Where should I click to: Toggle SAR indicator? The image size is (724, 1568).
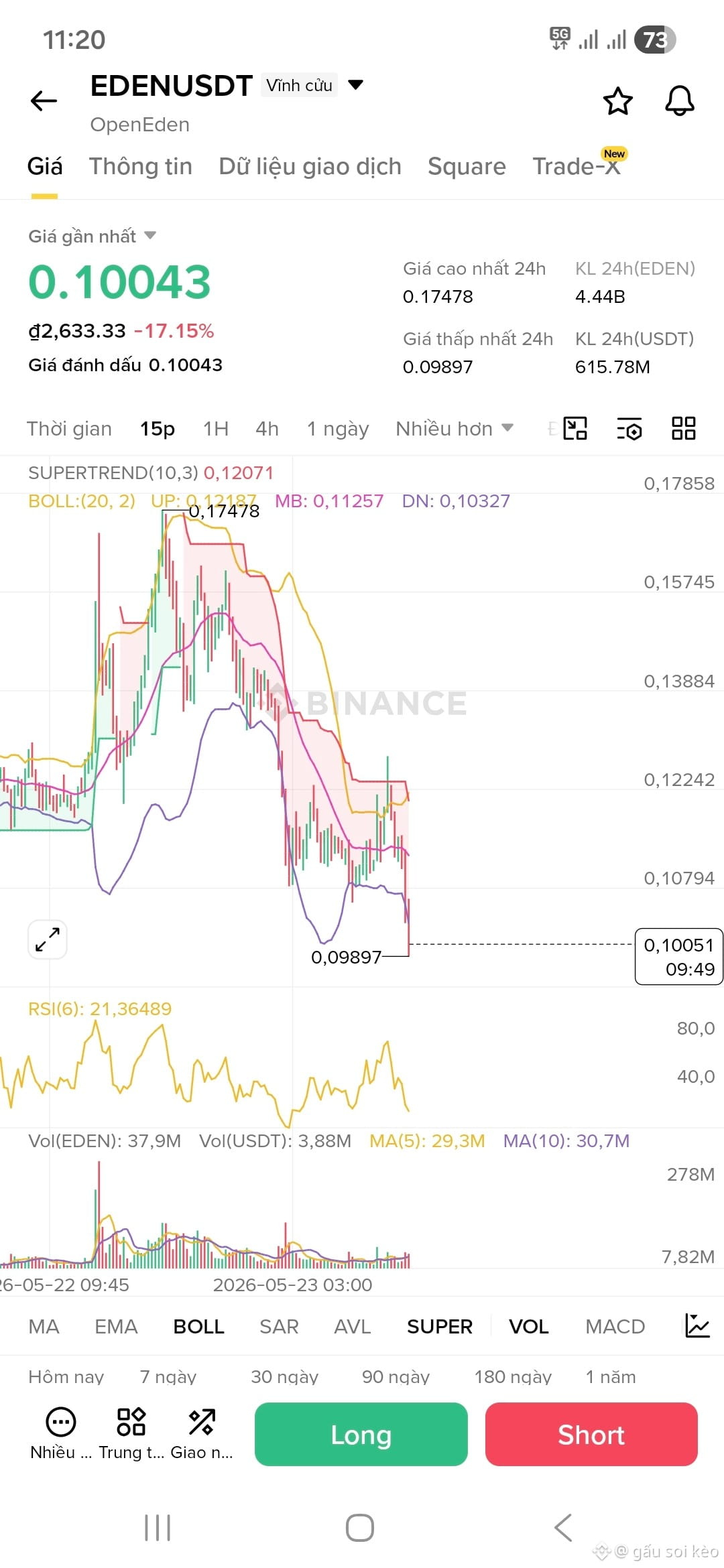click(x=279, y=1326)
